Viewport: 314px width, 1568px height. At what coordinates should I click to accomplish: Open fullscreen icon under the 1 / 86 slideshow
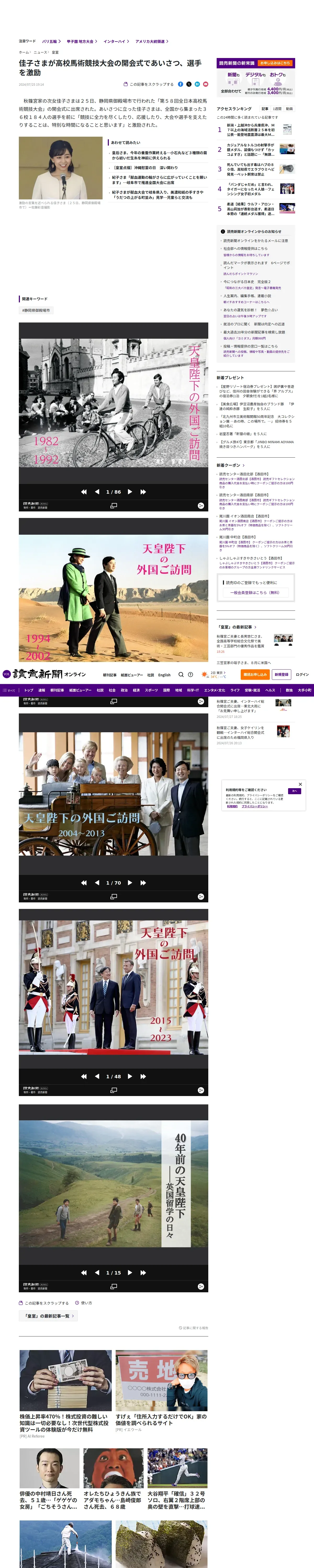[113, 506]
